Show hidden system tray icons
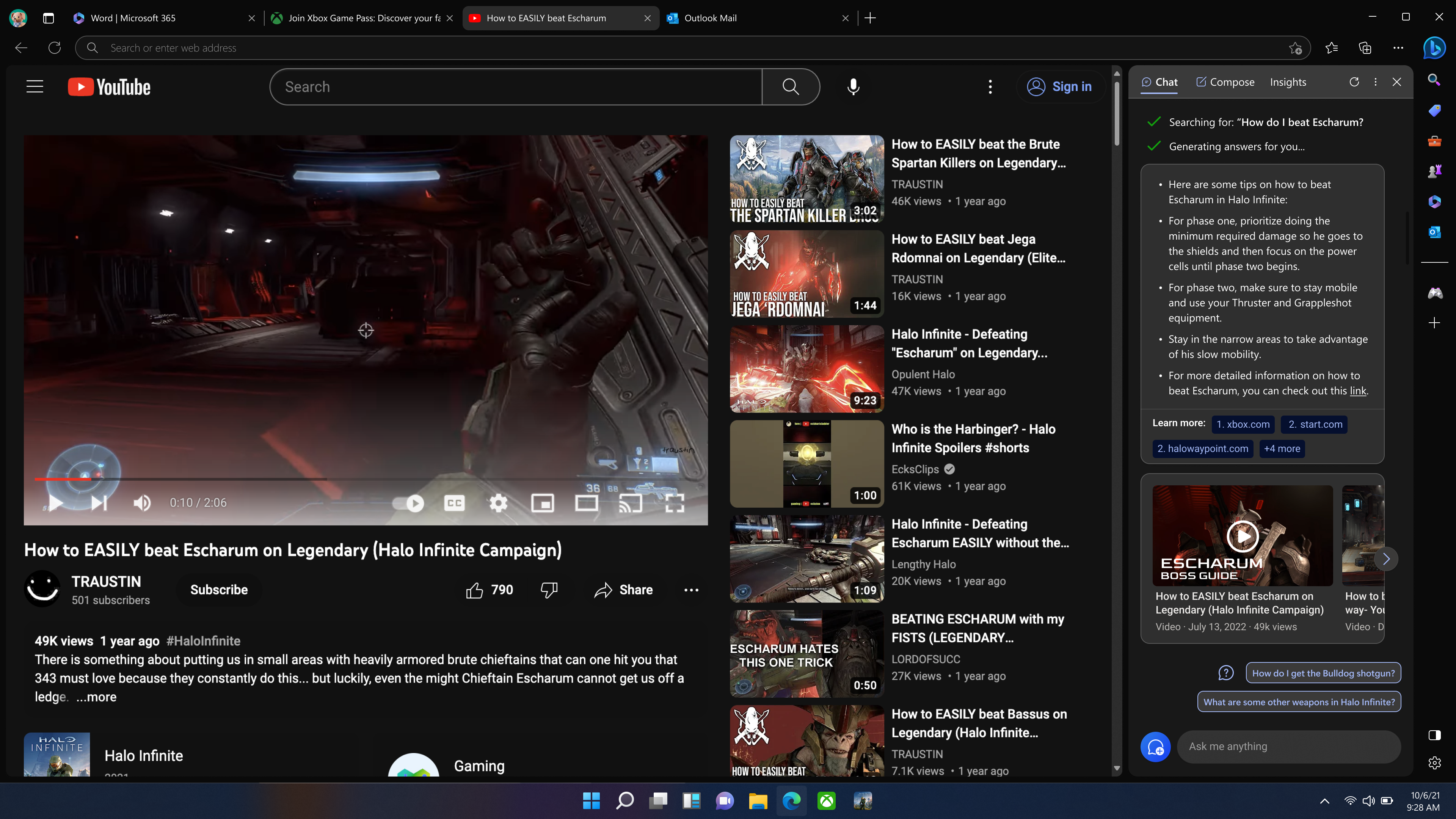 click(x=1324, y=802)
